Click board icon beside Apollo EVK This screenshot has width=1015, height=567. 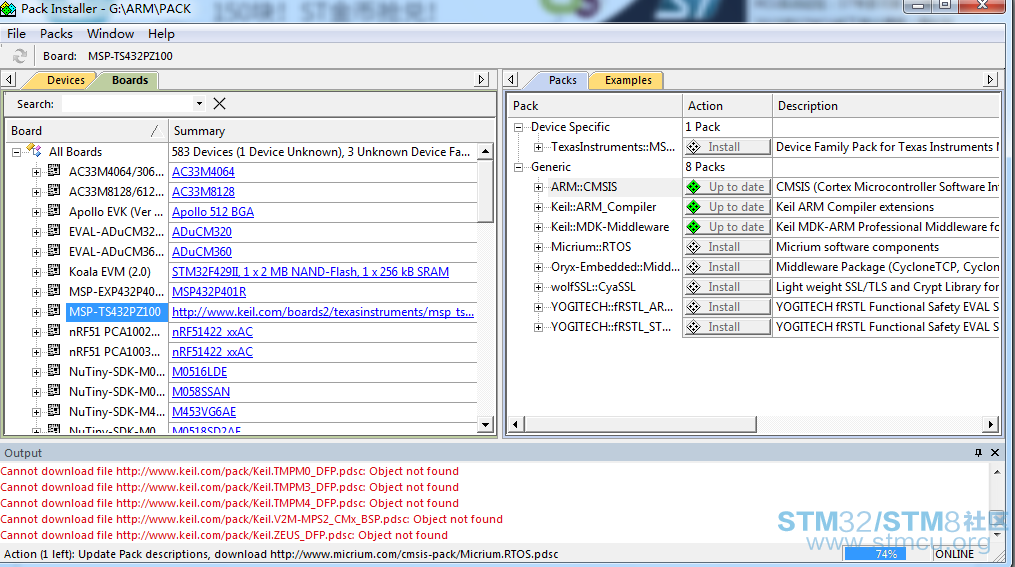click(x=54, y=211)
